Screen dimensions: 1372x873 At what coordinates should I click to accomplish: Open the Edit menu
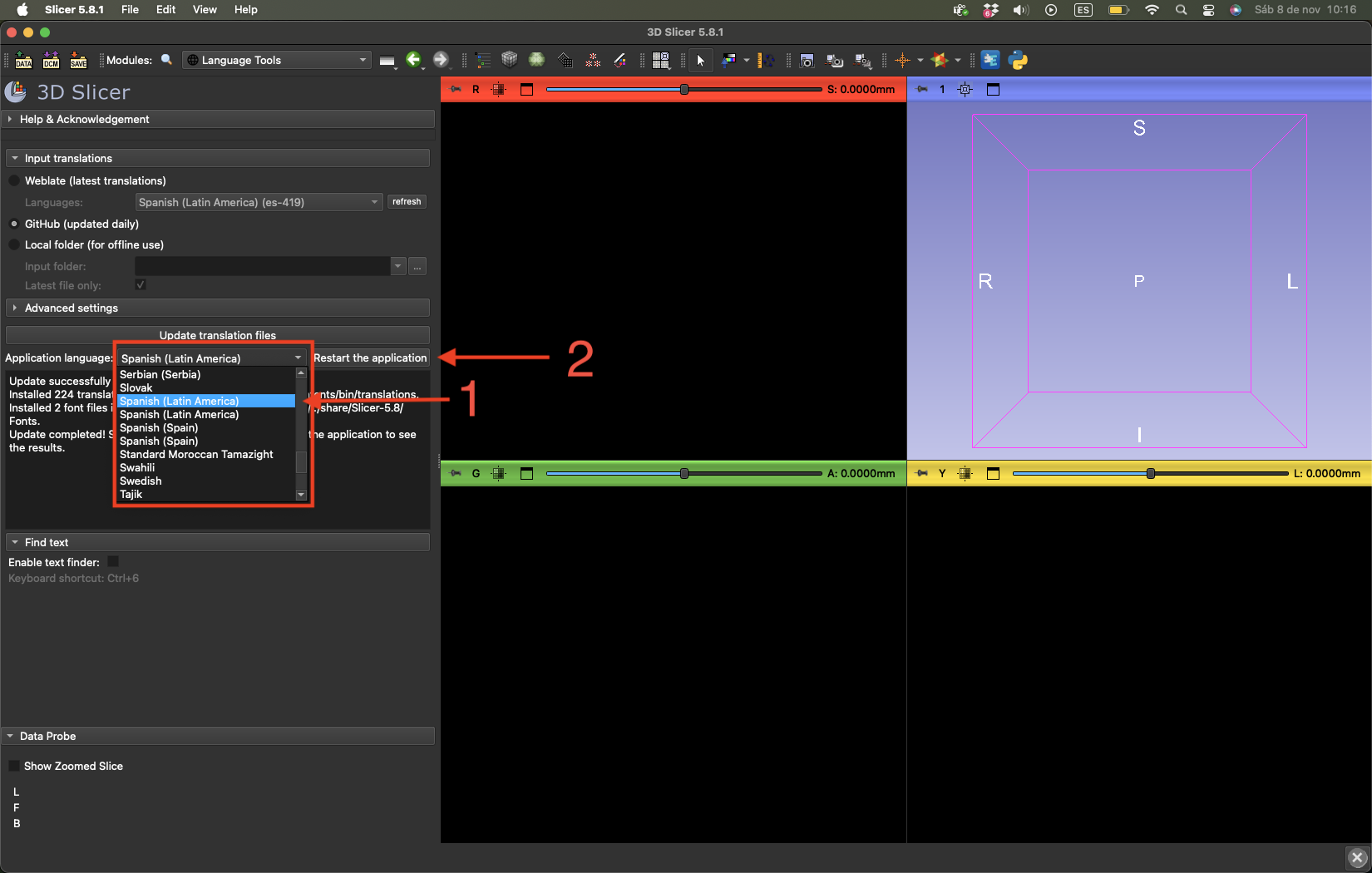(x=165, y=9)
